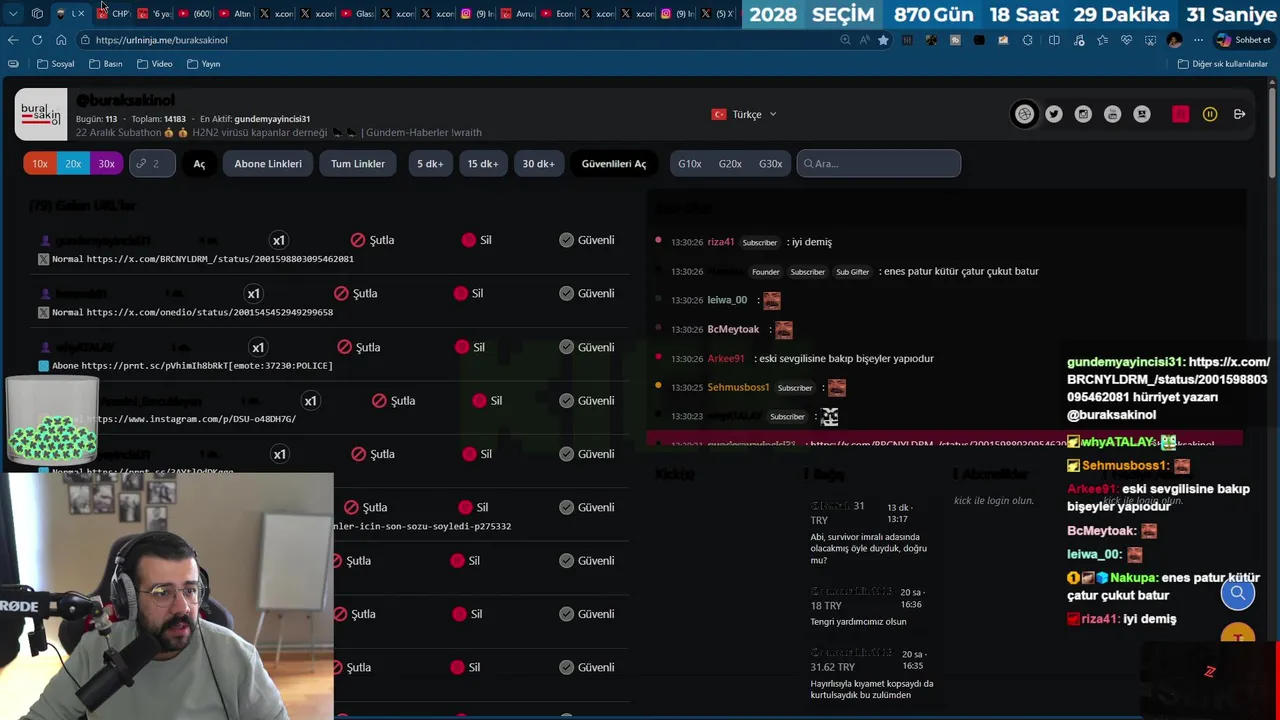The image size is (1280, 720).
Task: Open the Favorites list star icon
Action: click(1102, 40)
